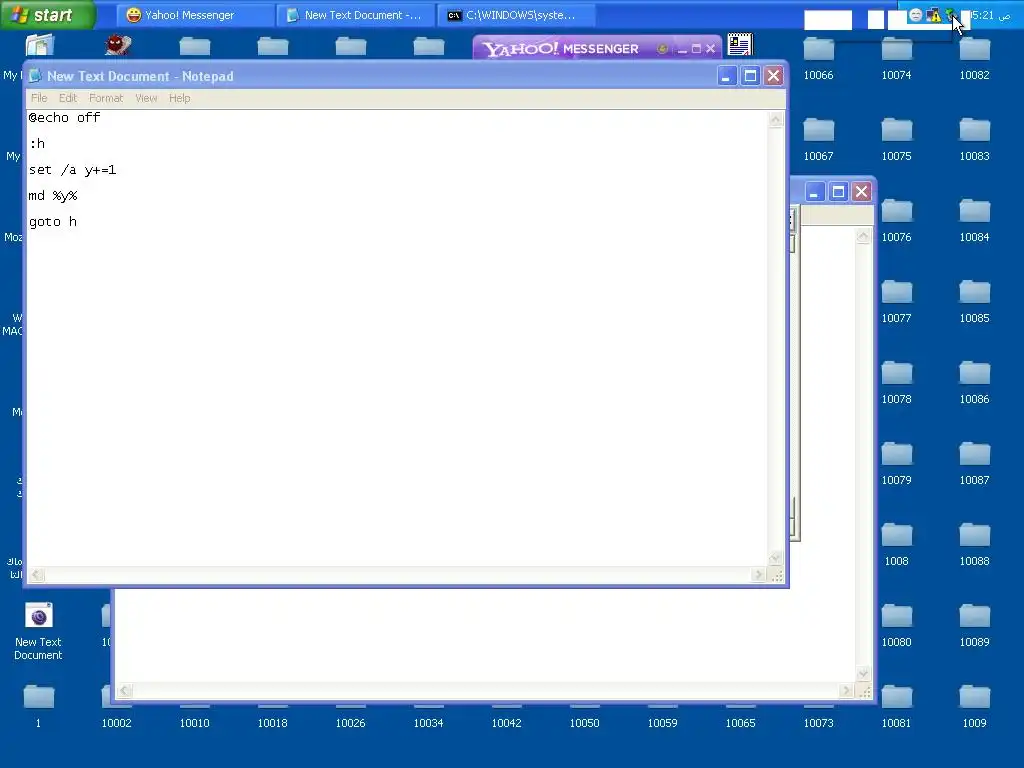Select the 10034 folder label
The image size is (1024, 768).
click(x=428, y=723)
